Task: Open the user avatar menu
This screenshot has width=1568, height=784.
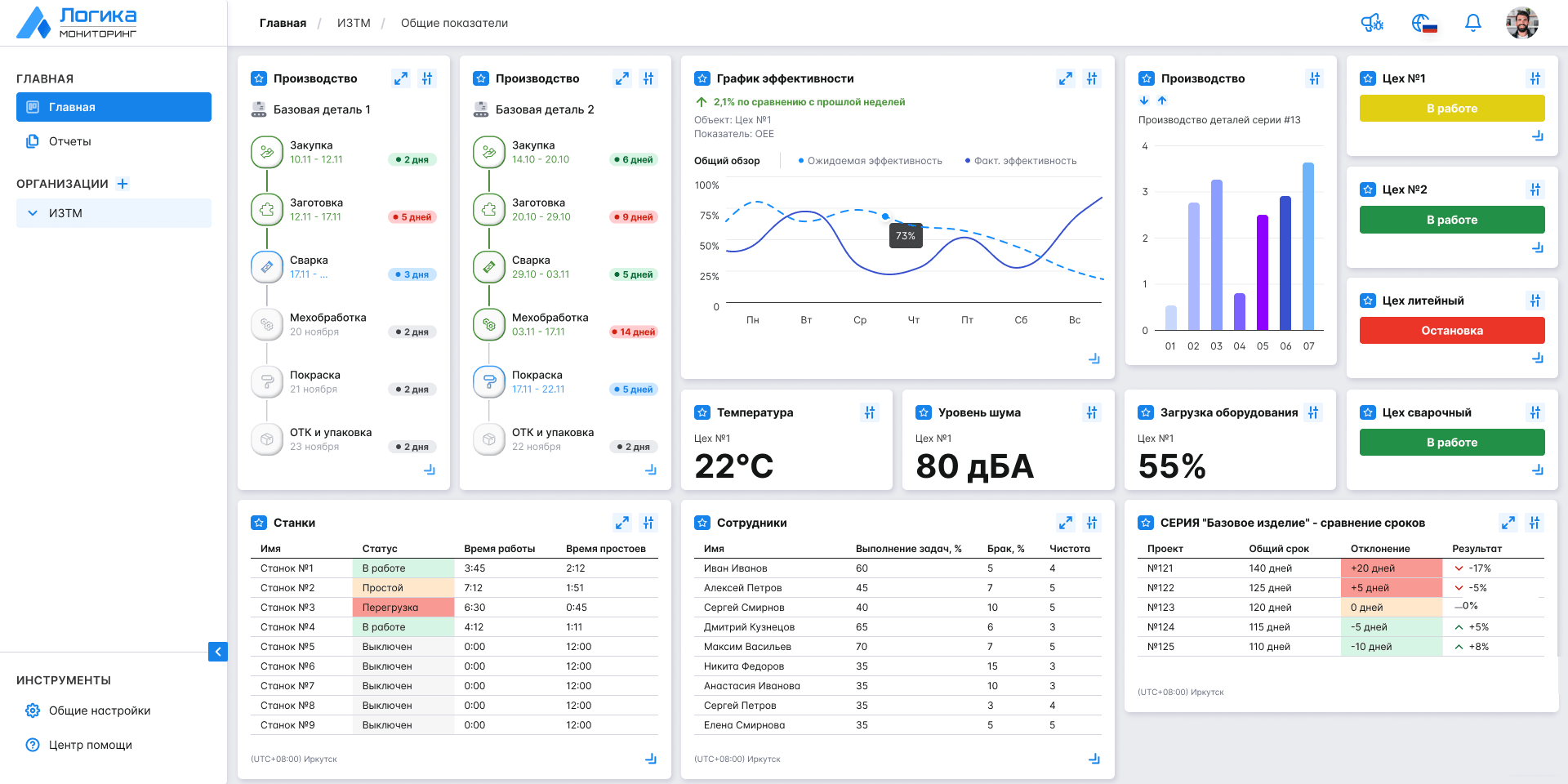Action: (x=1521, y=23)
